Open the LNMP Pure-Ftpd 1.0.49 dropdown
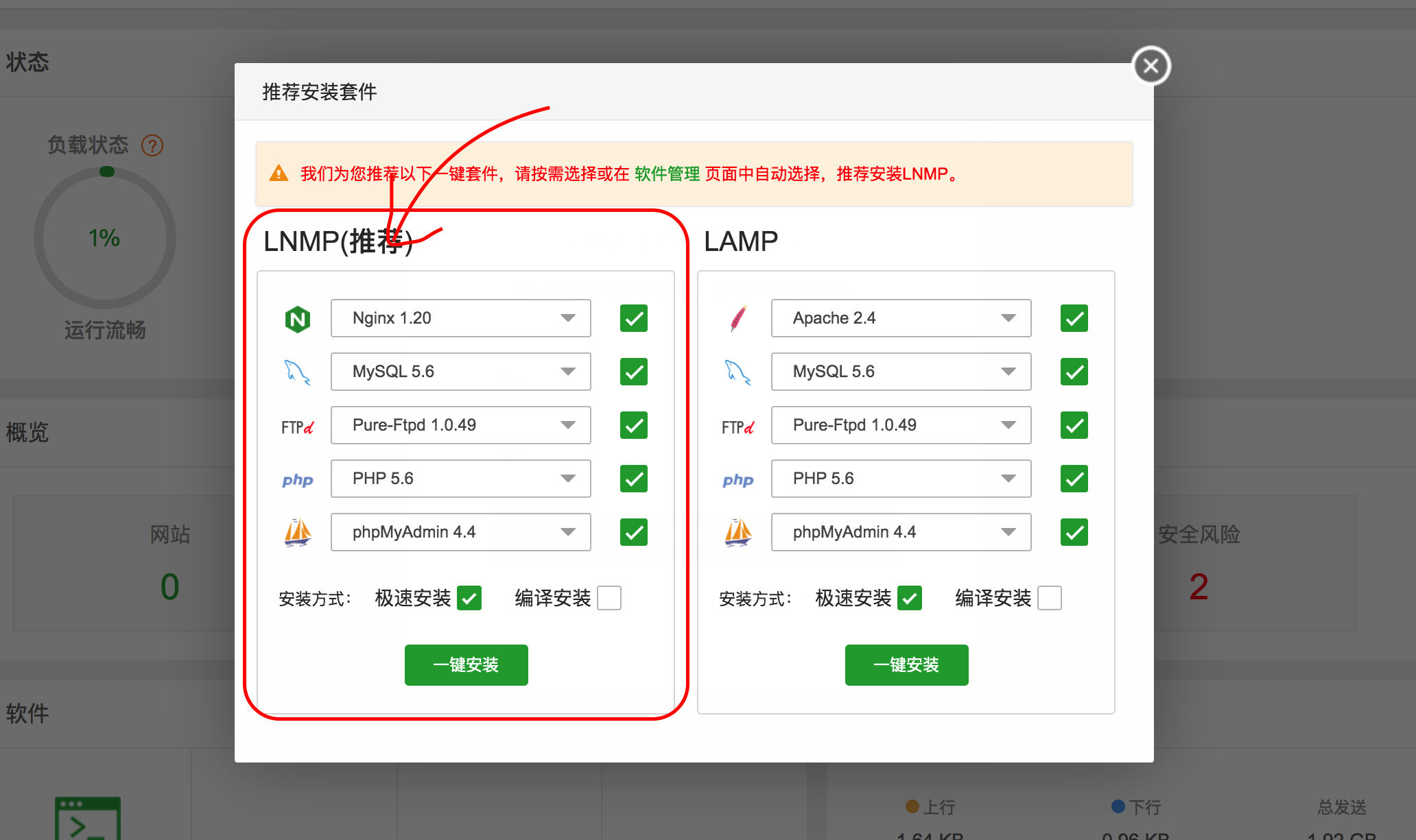Screen dimensions: 1416x840 click(x=461, y=425)
